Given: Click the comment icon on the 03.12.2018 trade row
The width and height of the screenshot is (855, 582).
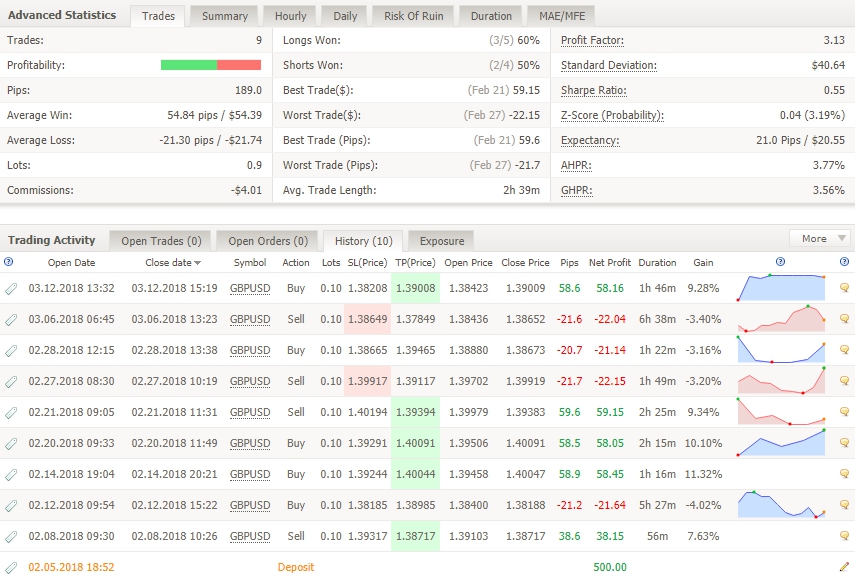Looking at the screenshot, I should click(844, 288).
